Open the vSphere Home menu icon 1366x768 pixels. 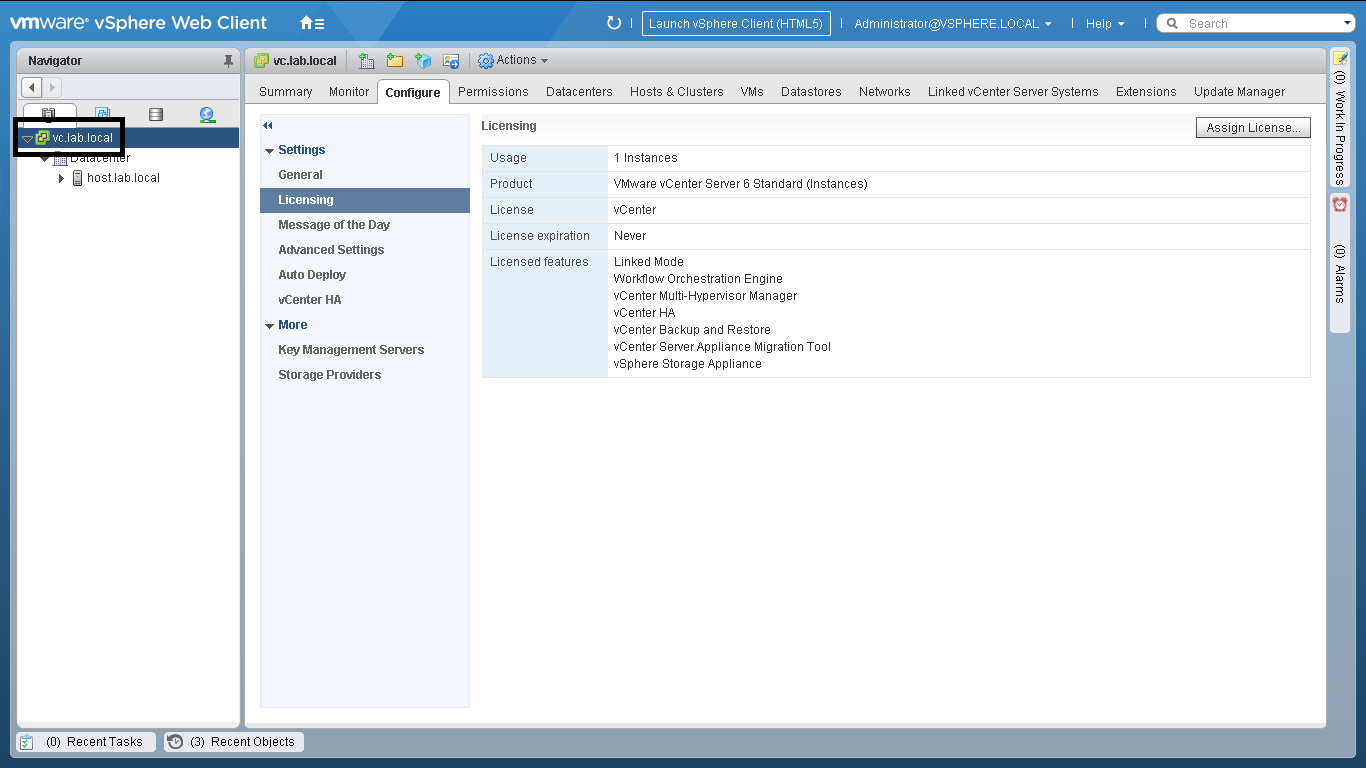311,23
